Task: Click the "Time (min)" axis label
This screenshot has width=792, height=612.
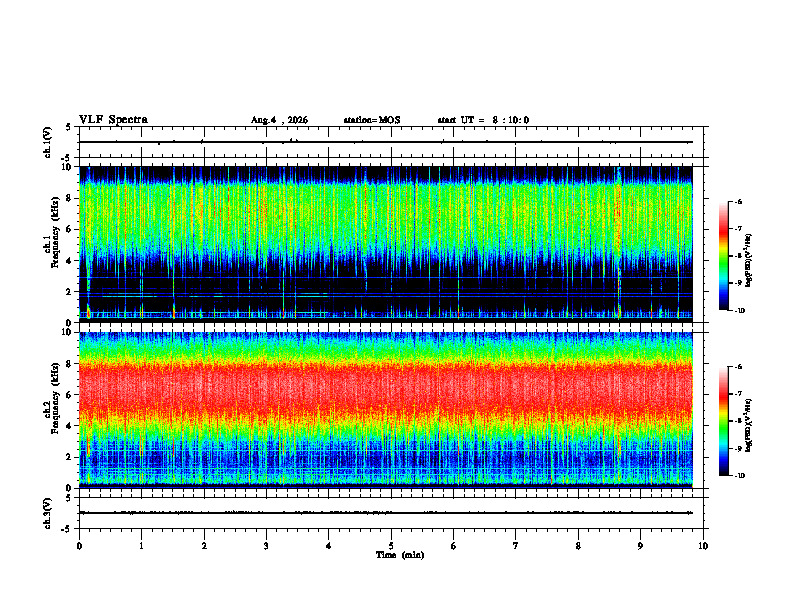Action: 400,555
